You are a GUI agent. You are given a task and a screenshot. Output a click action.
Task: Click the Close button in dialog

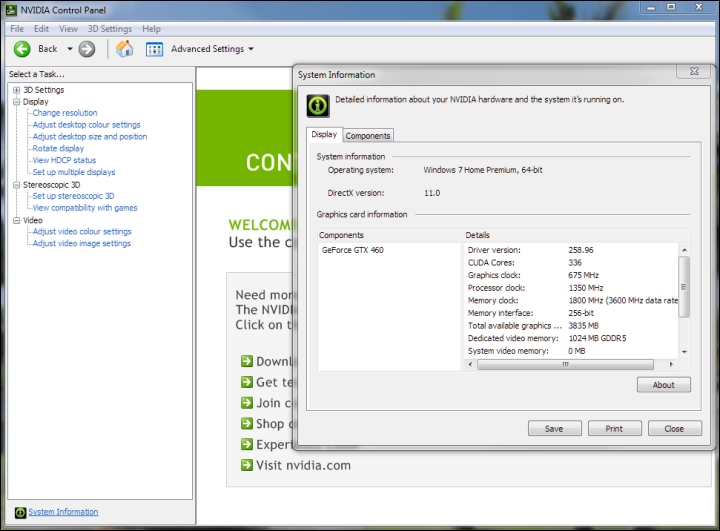675,429
